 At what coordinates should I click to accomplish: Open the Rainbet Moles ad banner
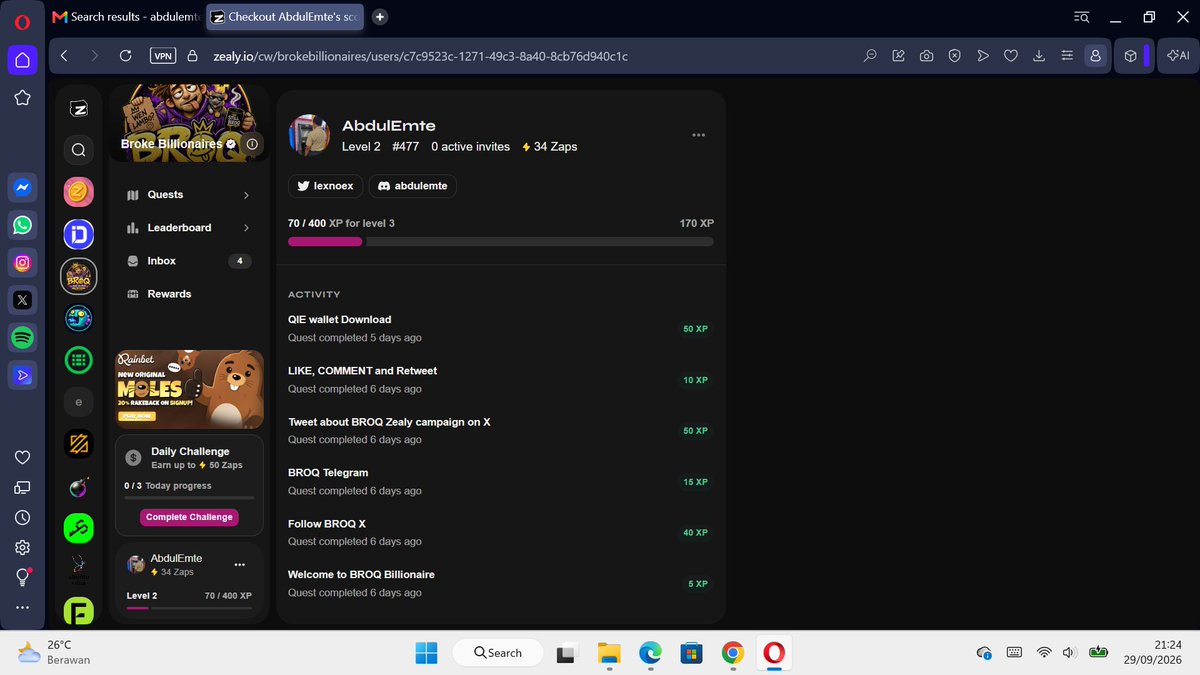(x=189, y=389)
